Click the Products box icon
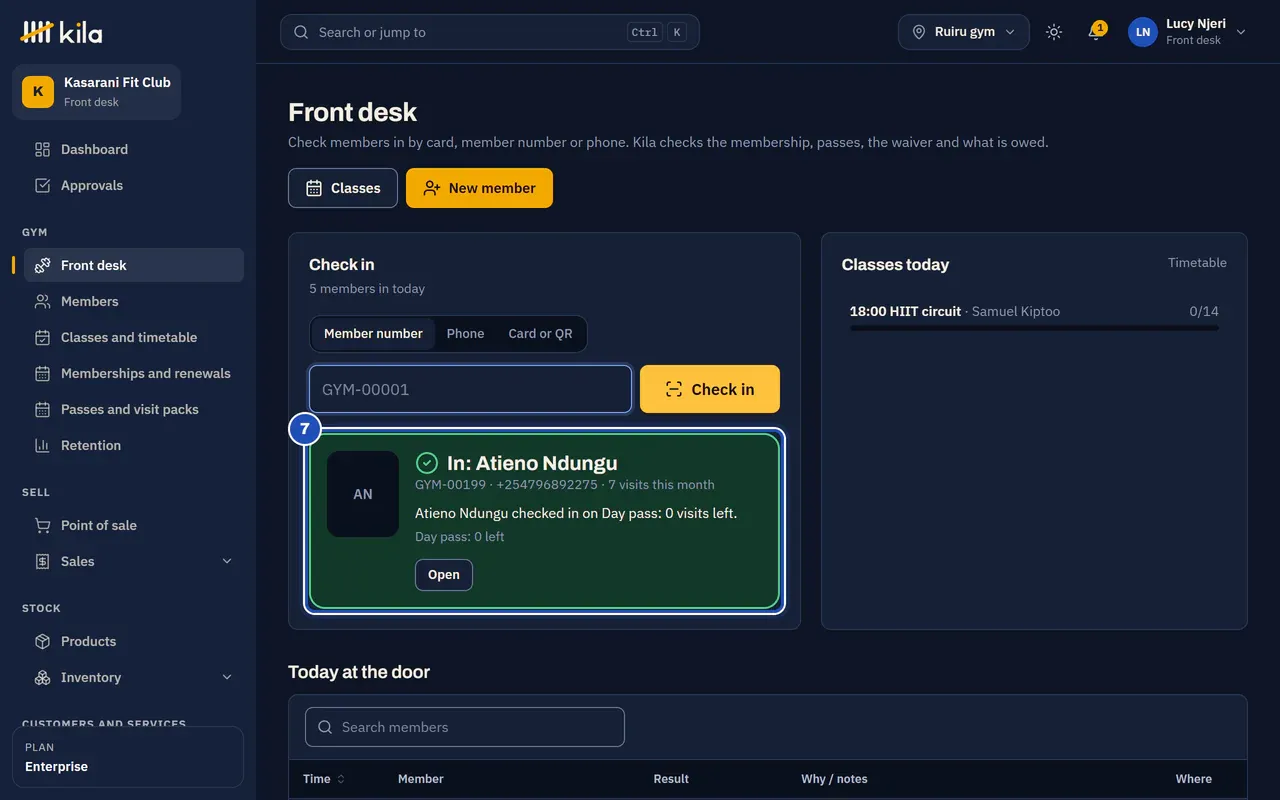This screenshot has height=800, width=1280. 42,641
